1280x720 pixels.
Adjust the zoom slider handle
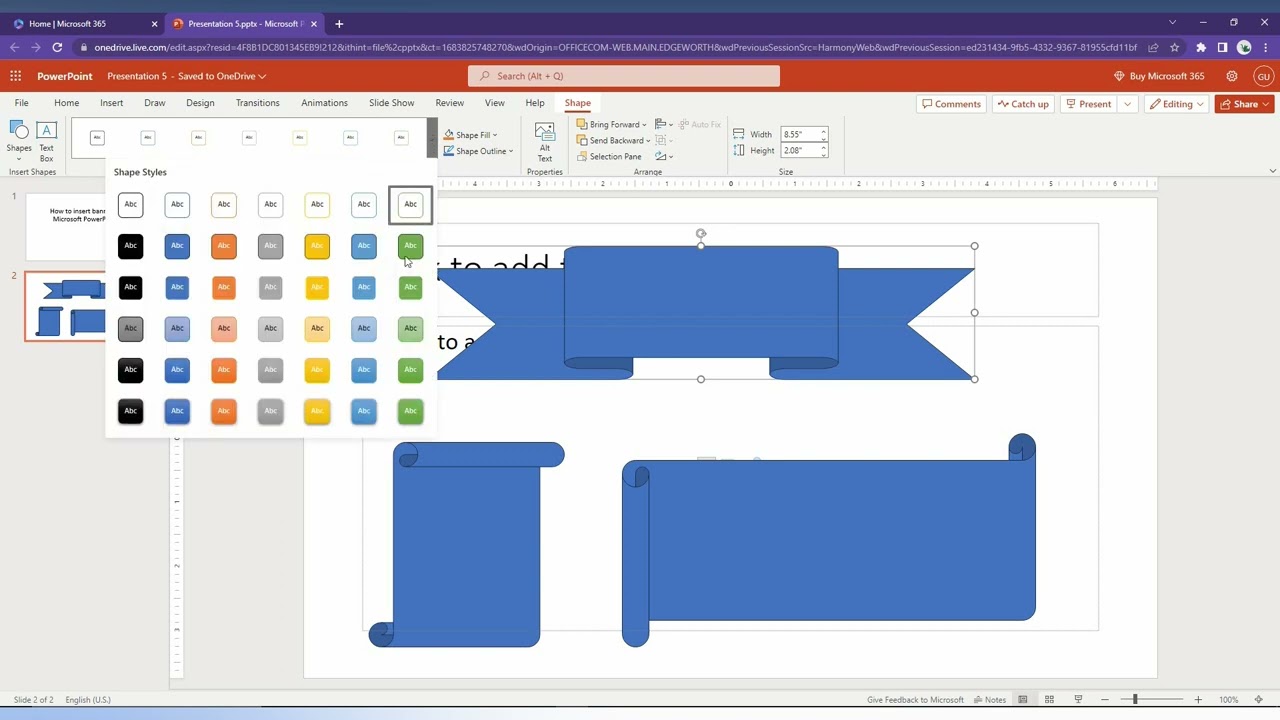click(1135, 700)
